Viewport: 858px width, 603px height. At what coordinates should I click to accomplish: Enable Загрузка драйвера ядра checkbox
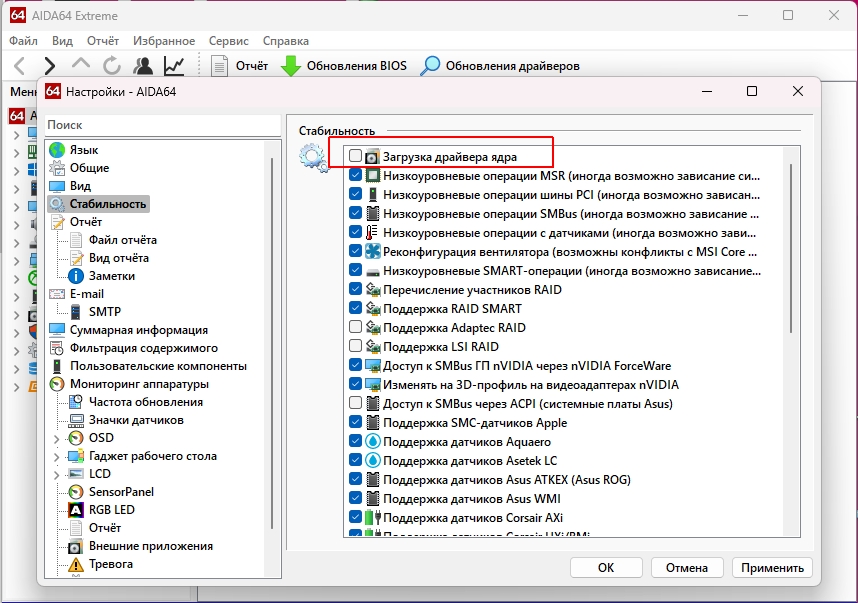[355, 156]
